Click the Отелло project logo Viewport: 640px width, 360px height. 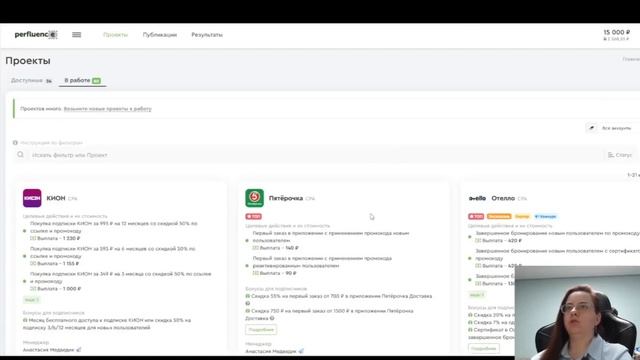click(x=477, y=198)
